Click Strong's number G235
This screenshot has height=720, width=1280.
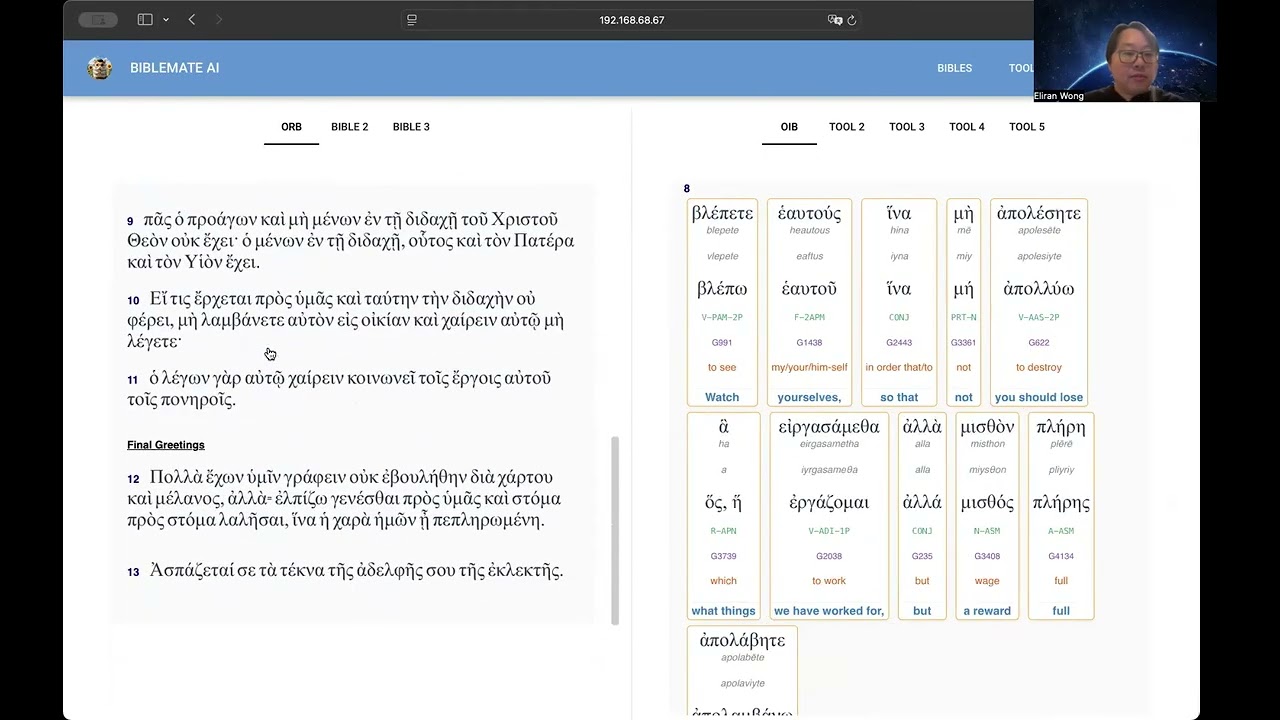pyautogui.click(x=922, y=556)
